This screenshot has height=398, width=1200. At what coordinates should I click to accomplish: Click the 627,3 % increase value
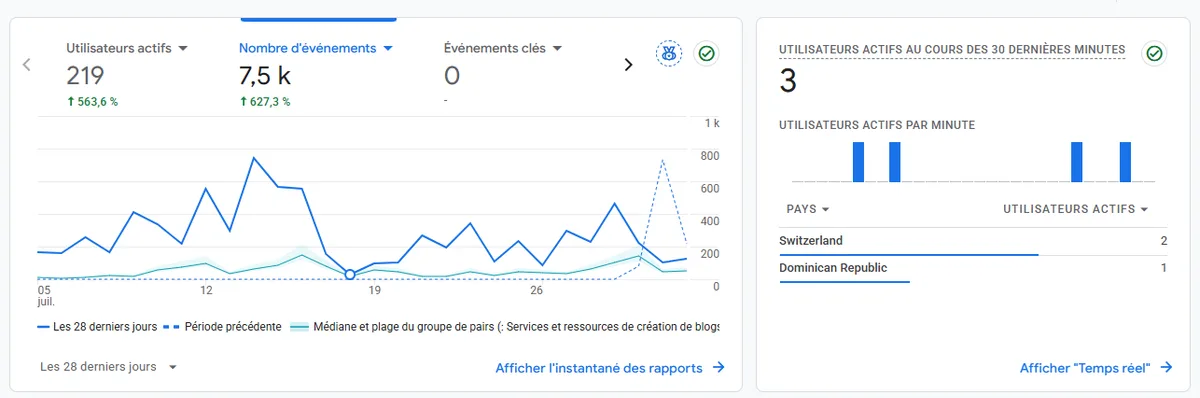(264, 102)
